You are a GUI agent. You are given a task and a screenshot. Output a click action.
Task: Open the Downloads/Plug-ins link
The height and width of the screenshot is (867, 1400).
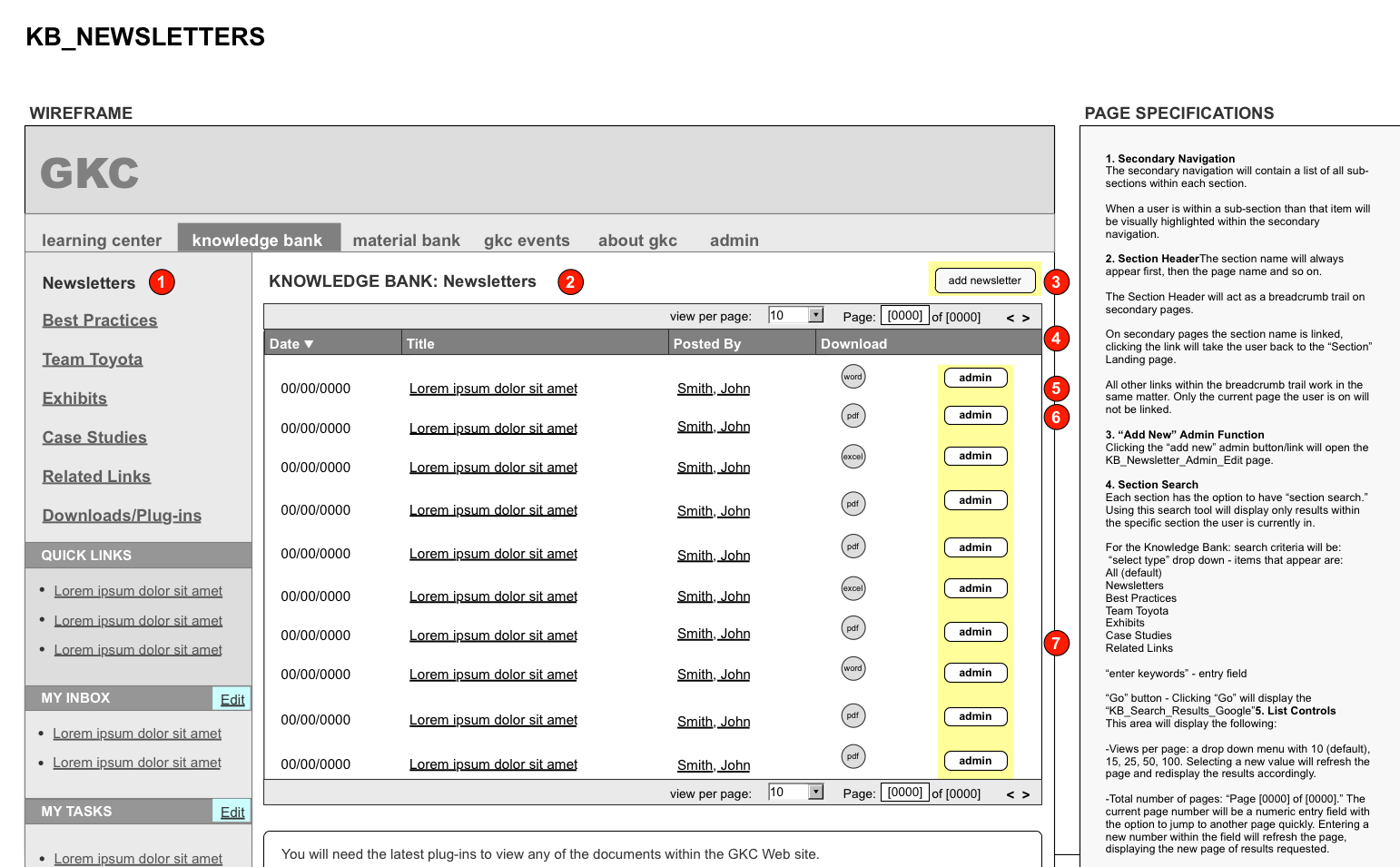click(122, 516)
